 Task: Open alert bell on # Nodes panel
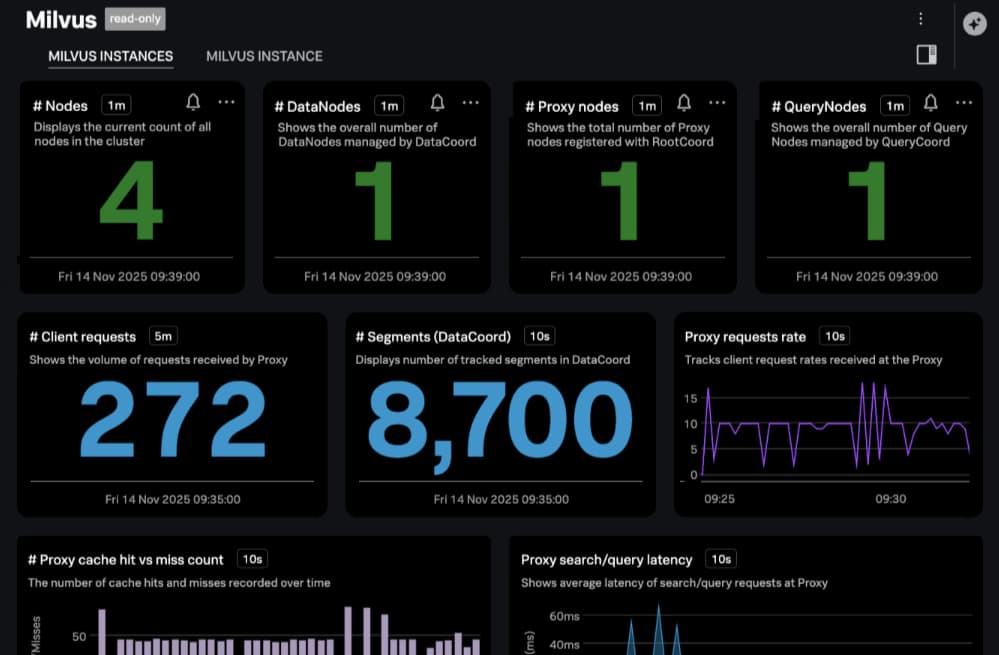click(193, 102)
